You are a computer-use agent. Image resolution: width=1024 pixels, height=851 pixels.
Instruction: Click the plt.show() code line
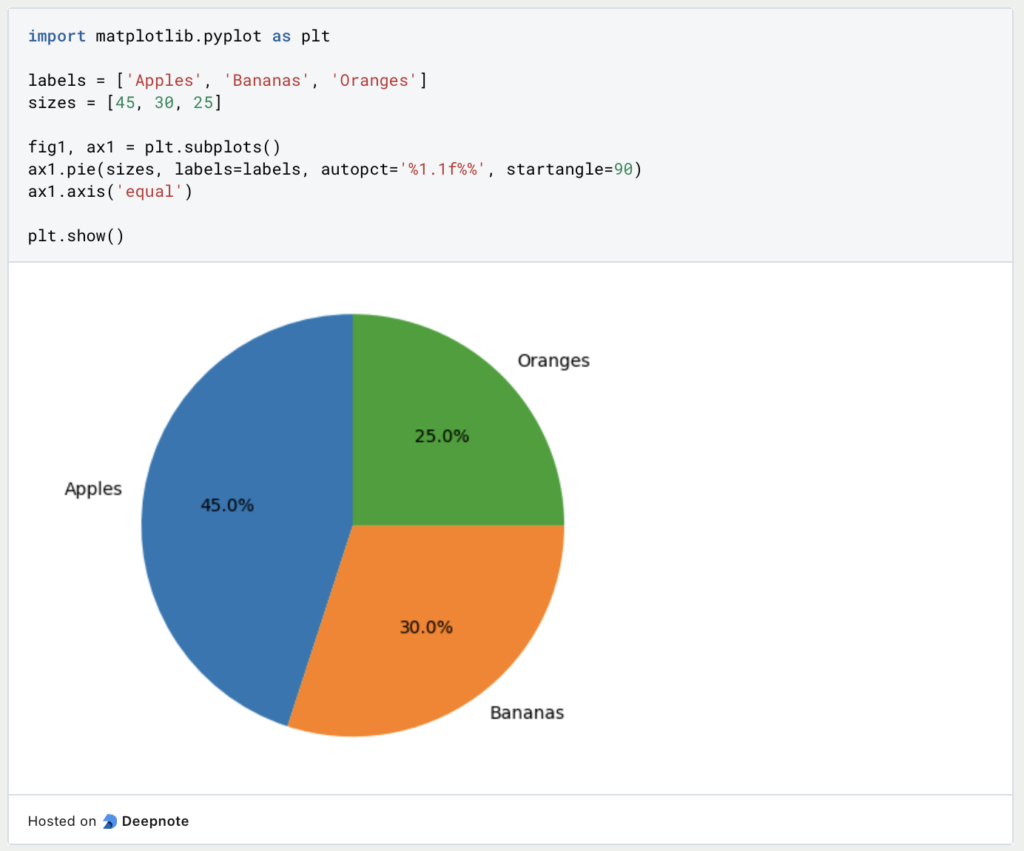[76, 236]
